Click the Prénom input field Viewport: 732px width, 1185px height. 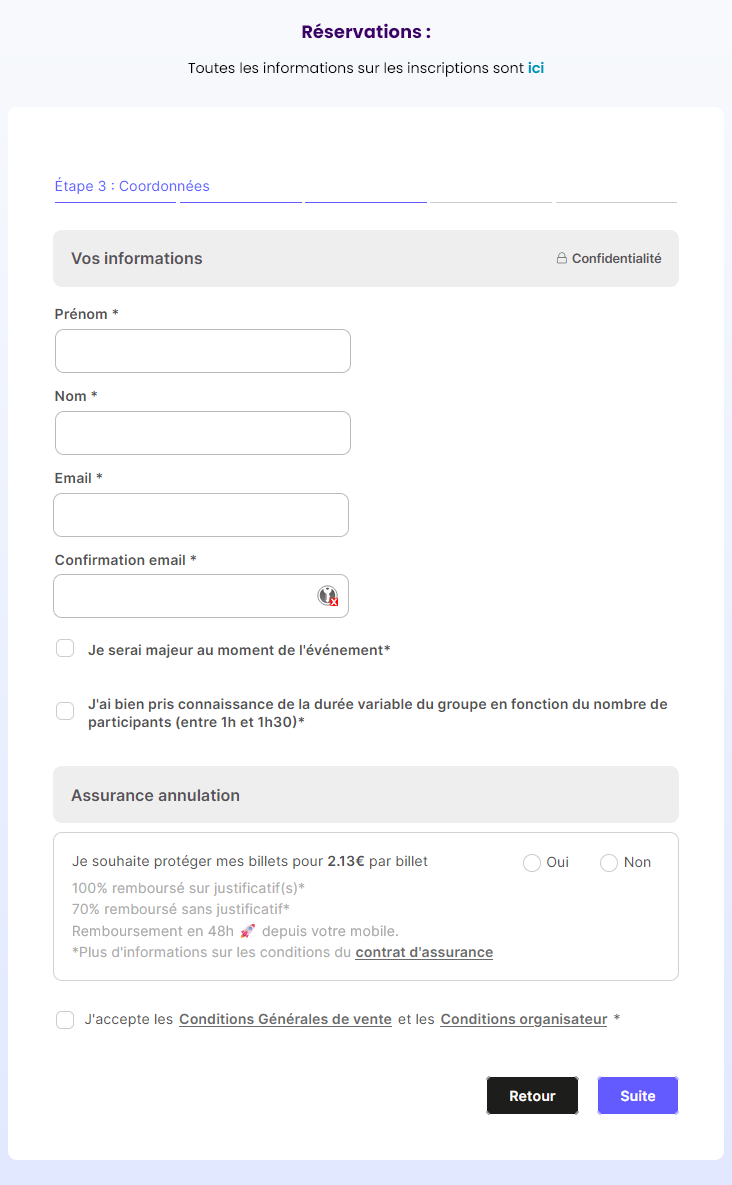202,351
